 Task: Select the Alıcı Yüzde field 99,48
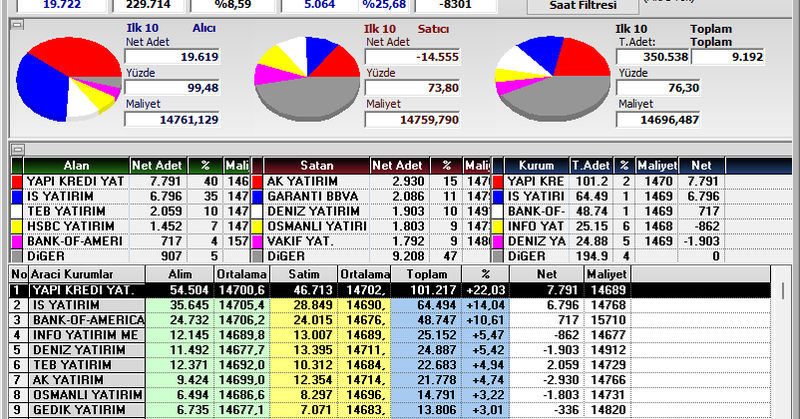tap(172, 88)
